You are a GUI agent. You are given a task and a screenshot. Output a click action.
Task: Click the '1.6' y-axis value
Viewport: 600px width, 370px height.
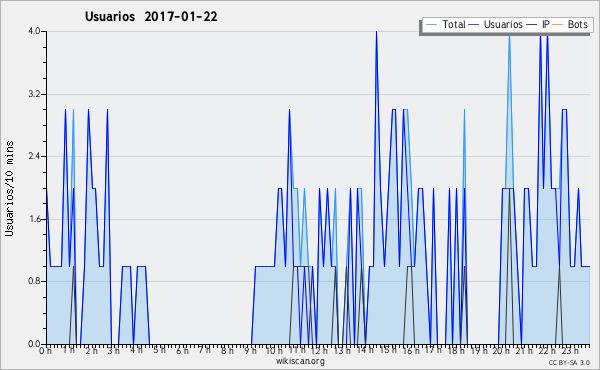tap(34, 219)
